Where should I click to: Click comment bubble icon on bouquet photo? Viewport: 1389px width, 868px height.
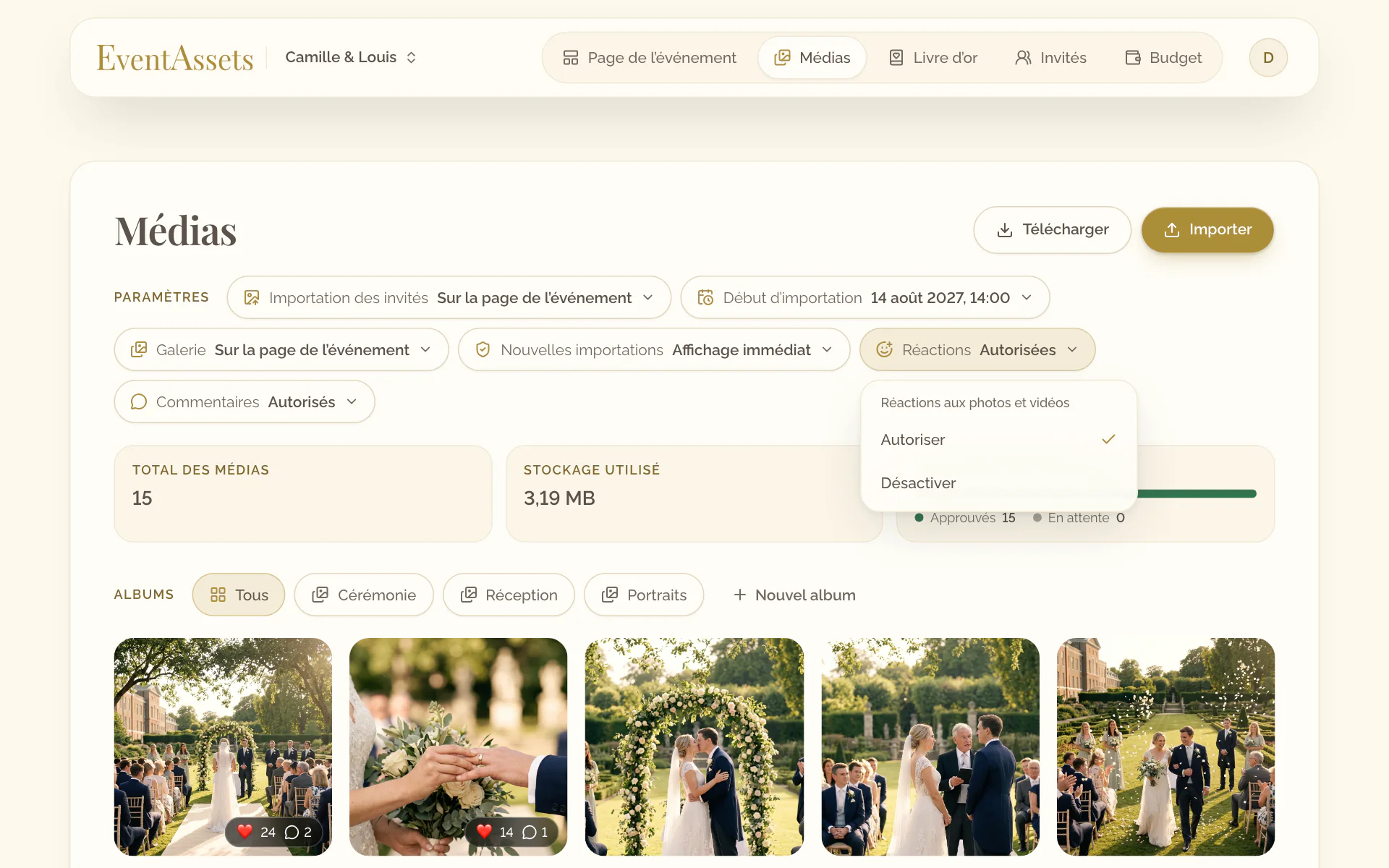[x=529, y=833]
